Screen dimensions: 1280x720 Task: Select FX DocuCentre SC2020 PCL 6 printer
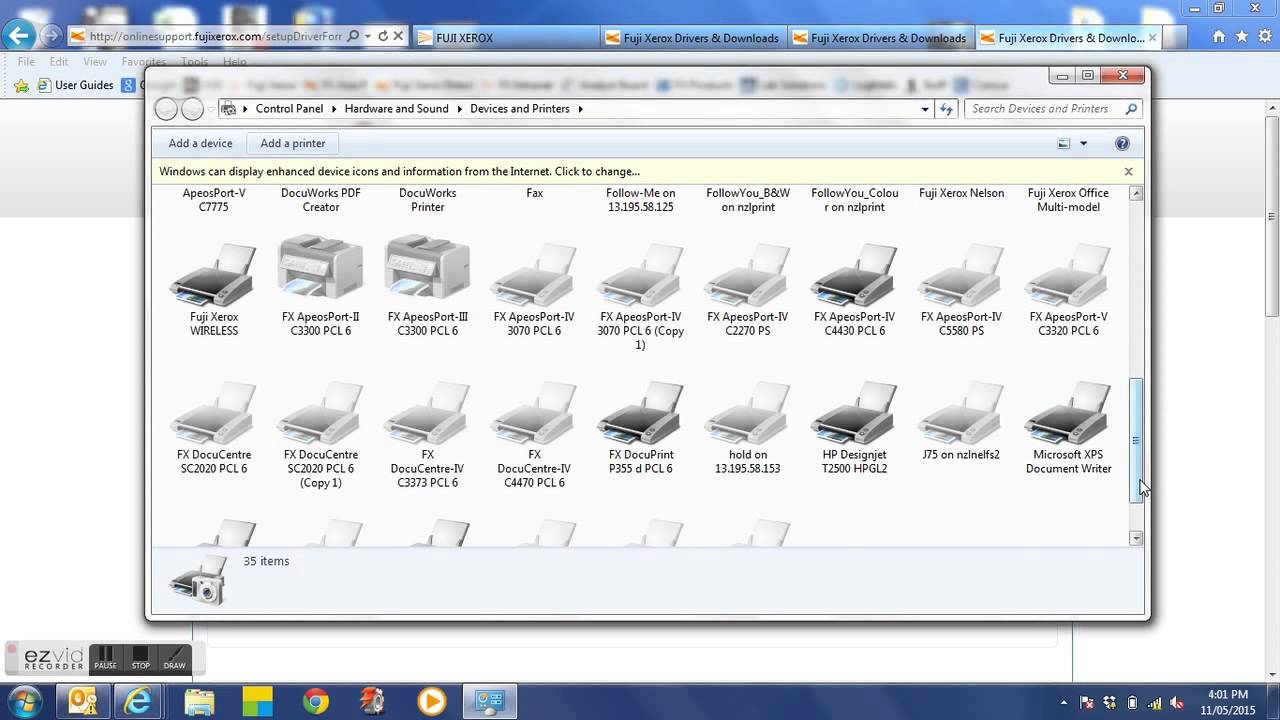pos(213,427)
